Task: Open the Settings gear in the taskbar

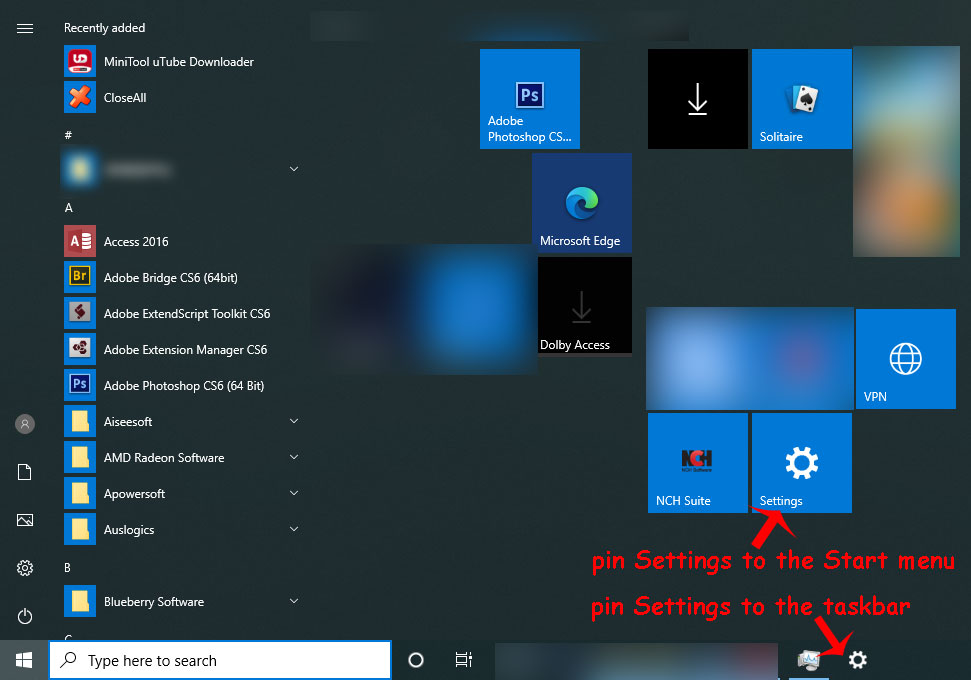Action: [x=858, y=660]
